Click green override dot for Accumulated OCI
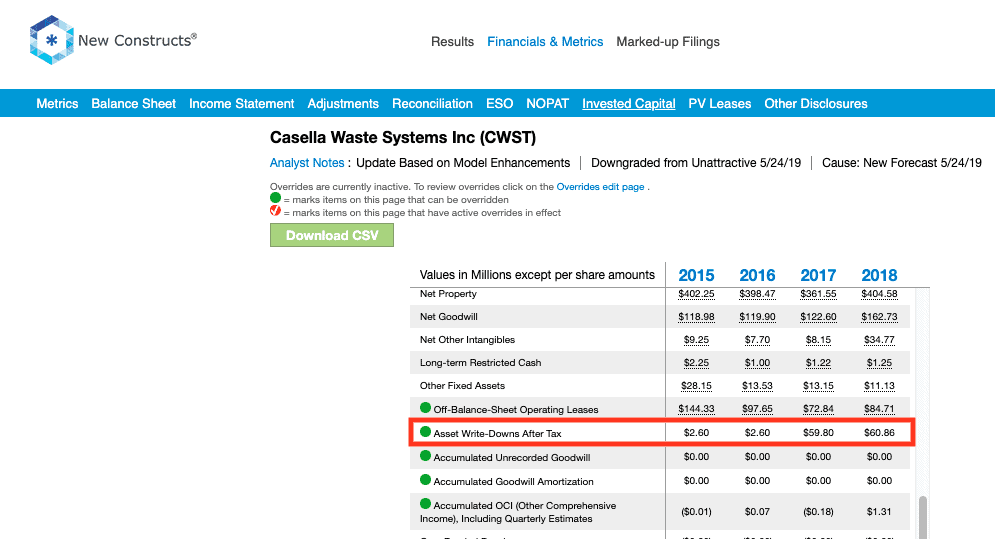This screenshot has height=539, width=995. [x=425, y=504]
